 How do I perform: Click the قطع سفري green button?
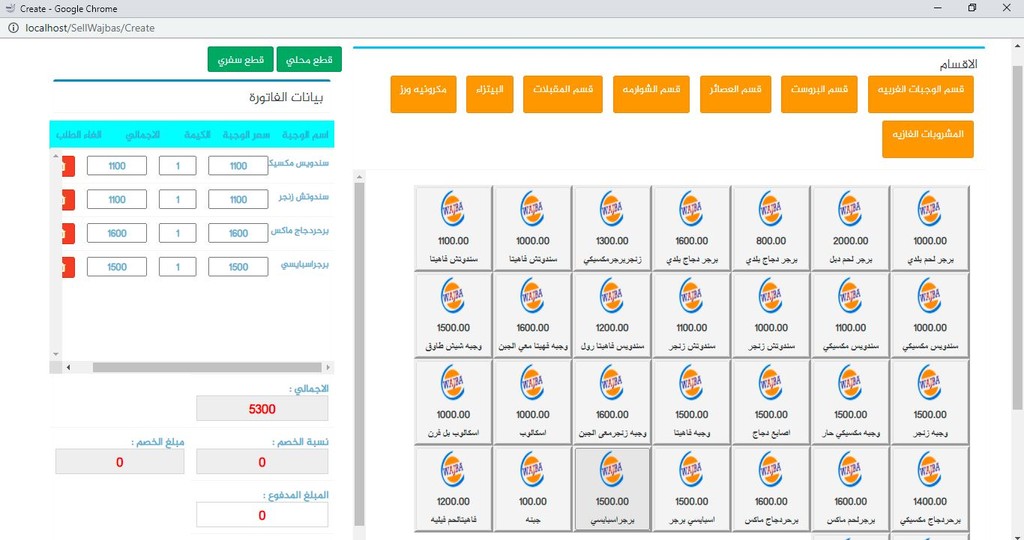coord(240,59)
